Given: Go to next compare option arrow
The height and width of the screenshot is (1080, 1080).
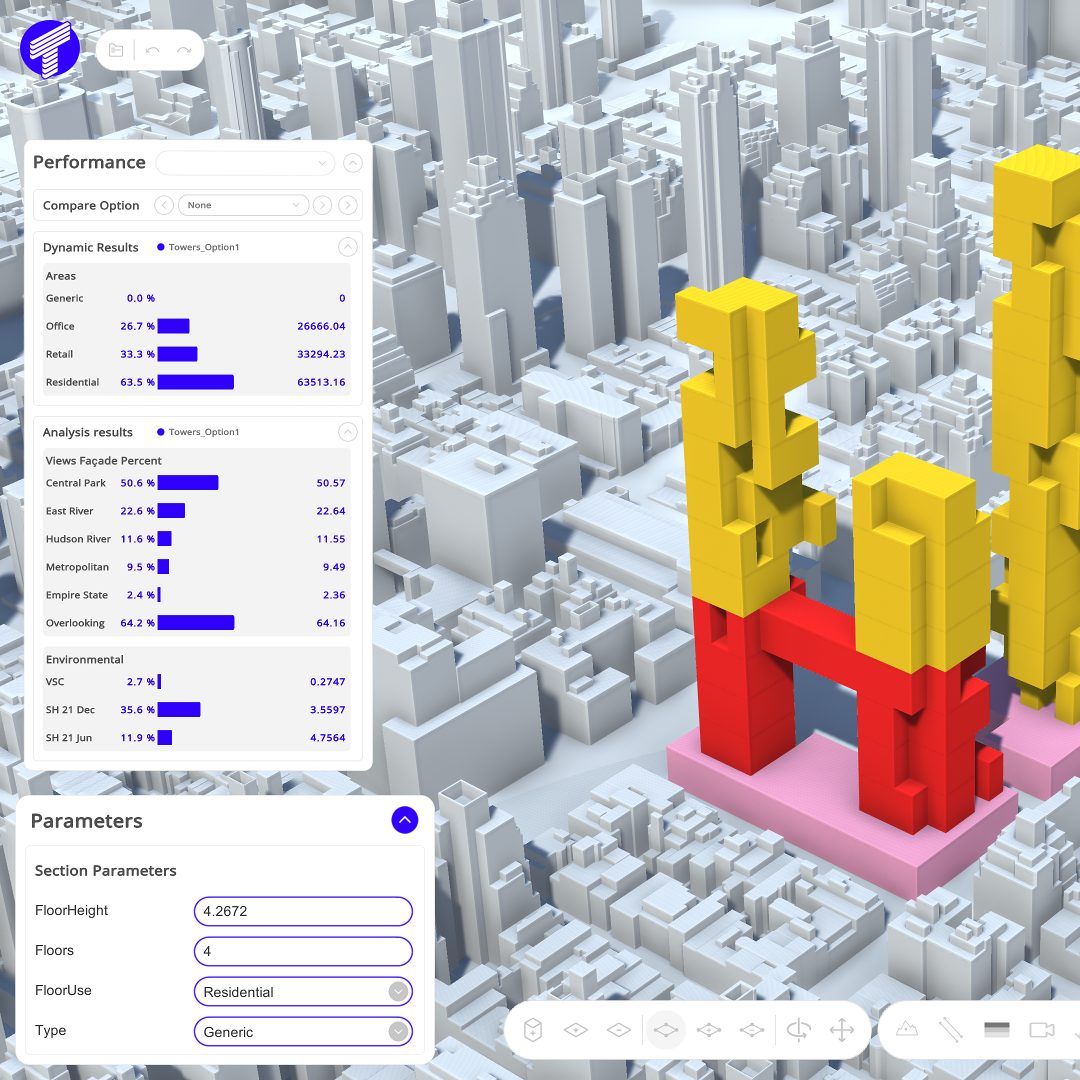Looking at the screenshot, I should pyautogui.click(x=322, y=205).
